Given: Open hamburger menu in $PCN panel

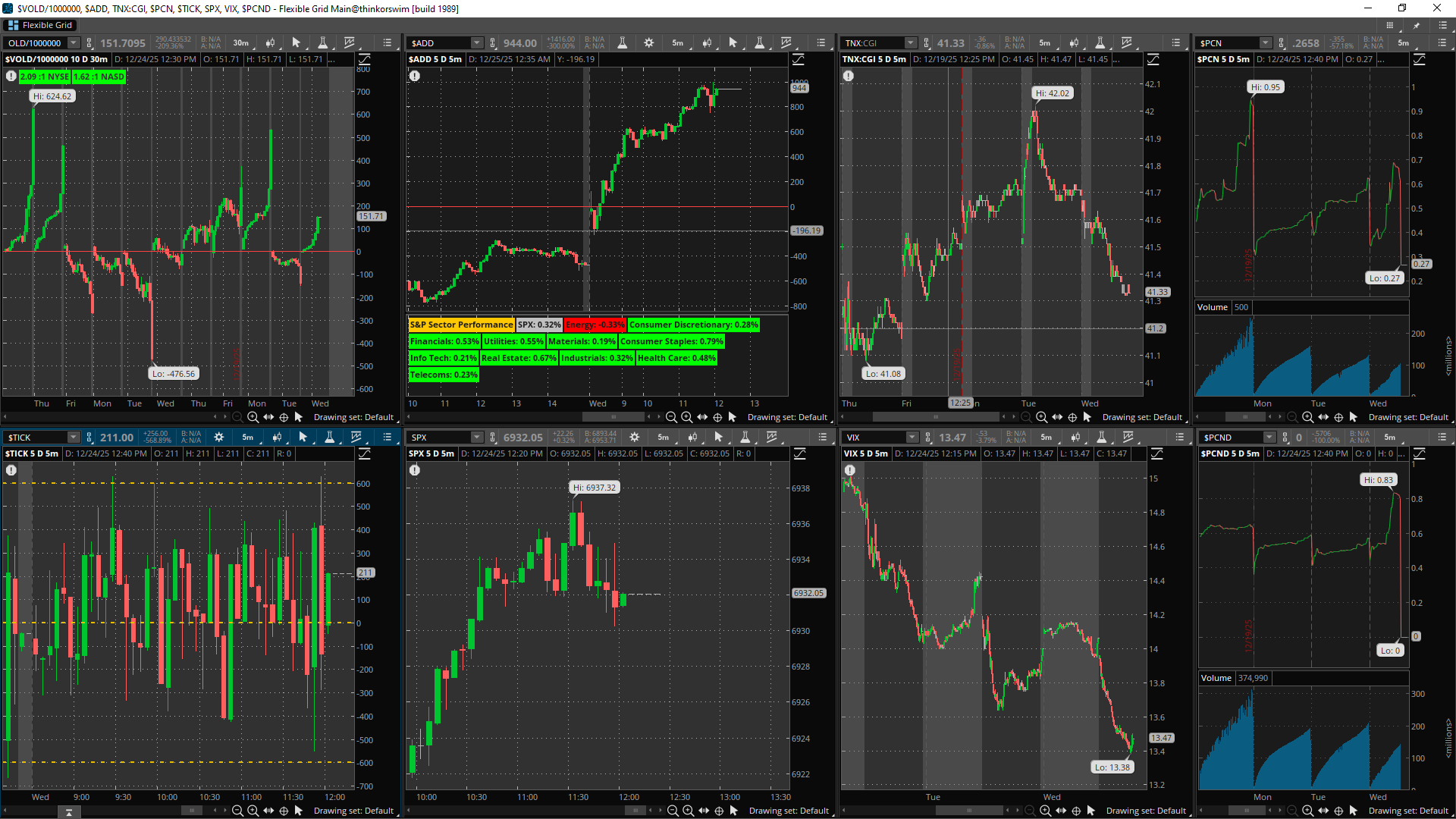Looking at the screenshot, I should coord(1442,43).
